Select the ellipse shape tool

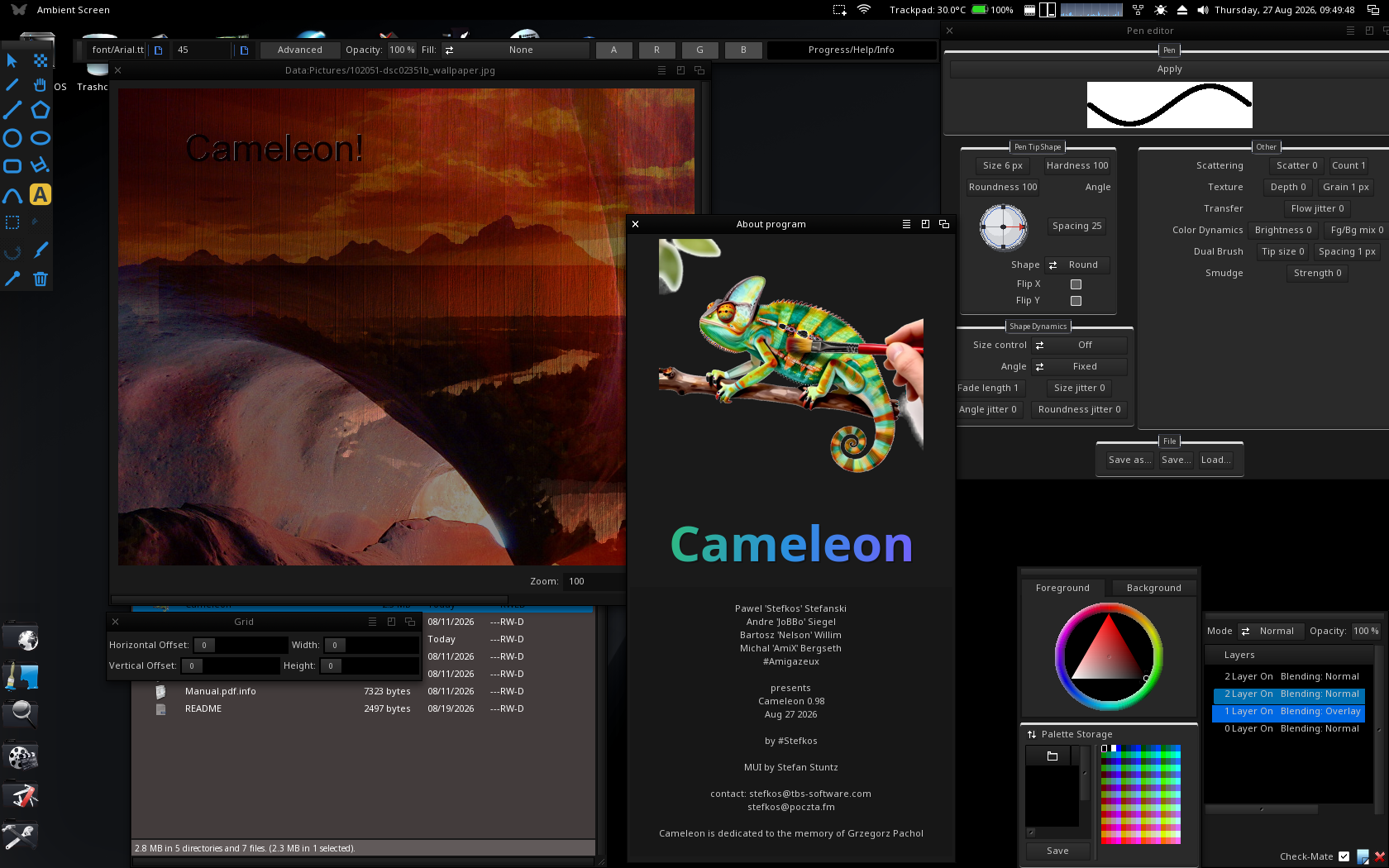[40, 138]
